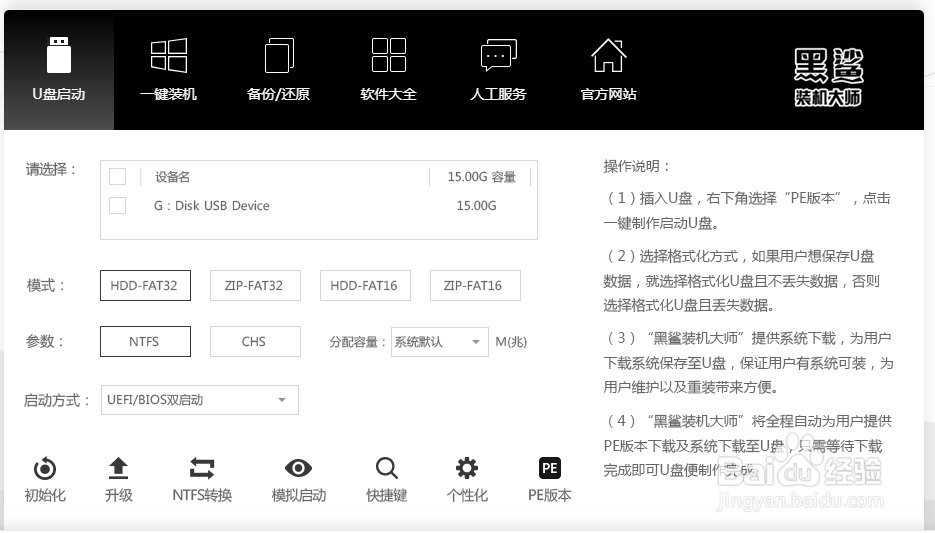Open the 备份/还原 backup and restore tab
This screenshot has height=533, width=935.
coord(278,70)
